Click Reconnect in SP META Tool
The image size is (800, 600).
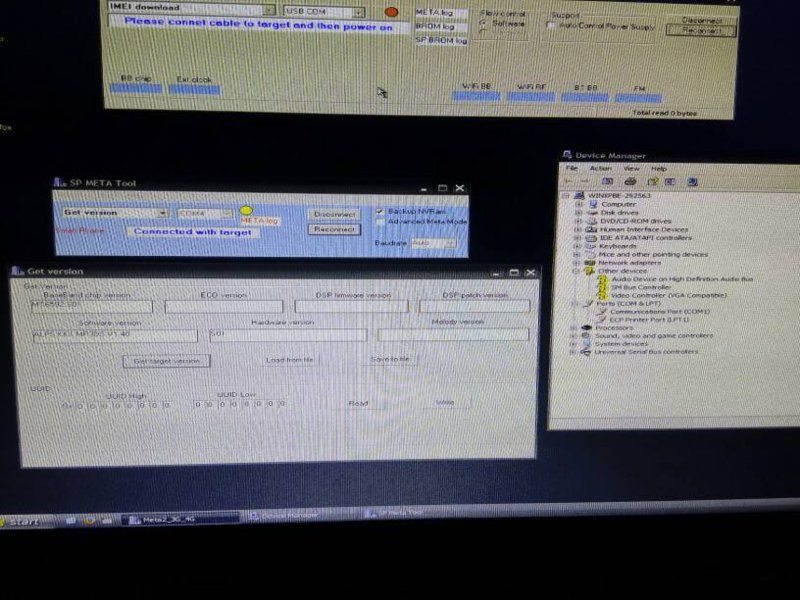point(334,229)
